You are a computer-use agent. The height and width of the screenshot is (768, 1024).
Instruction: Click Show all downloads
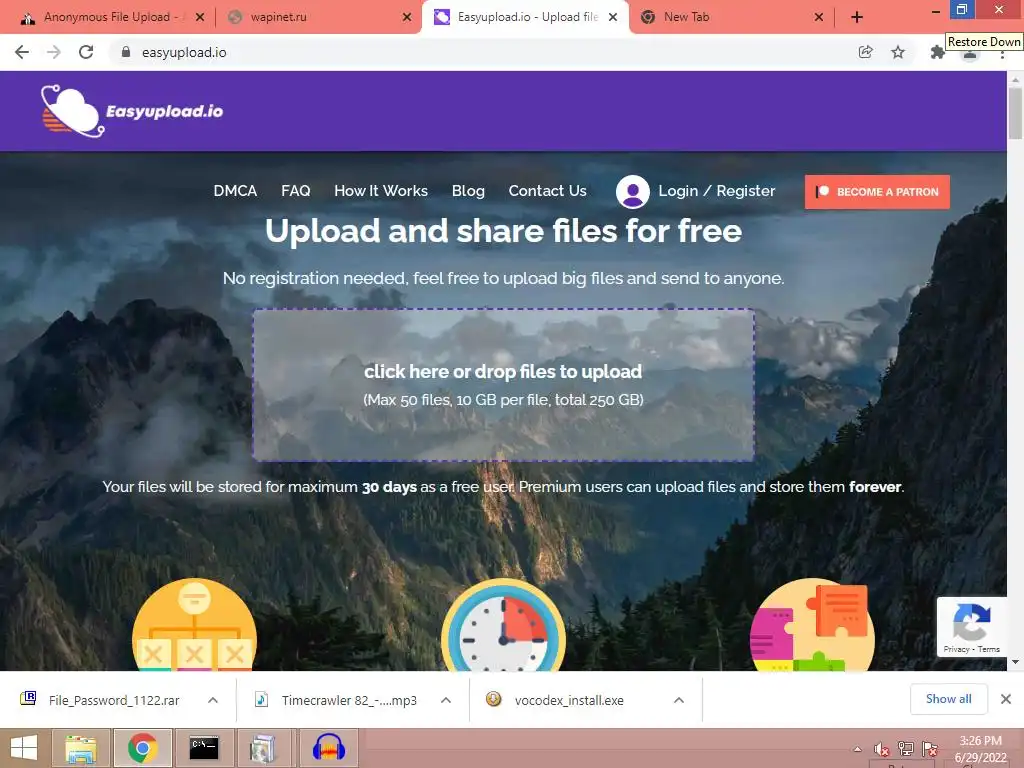pos(948,699)
